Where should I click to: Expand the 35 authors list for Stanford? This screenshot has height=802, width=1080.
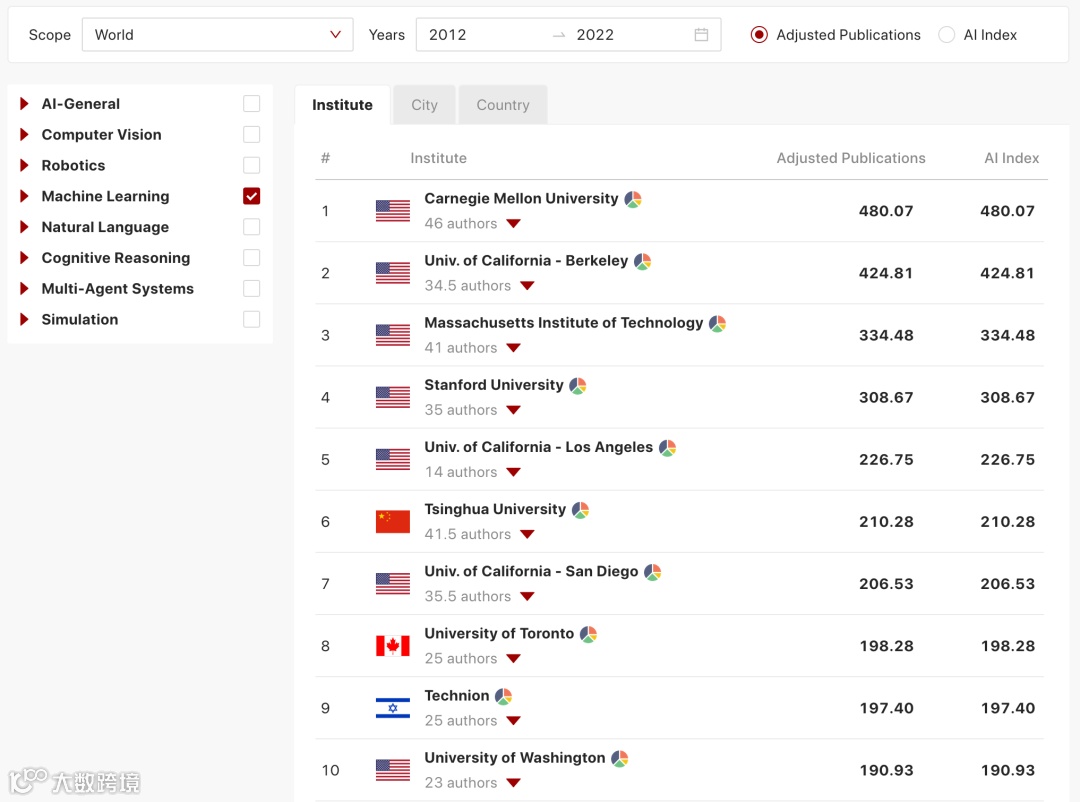[x=513, y=410]
